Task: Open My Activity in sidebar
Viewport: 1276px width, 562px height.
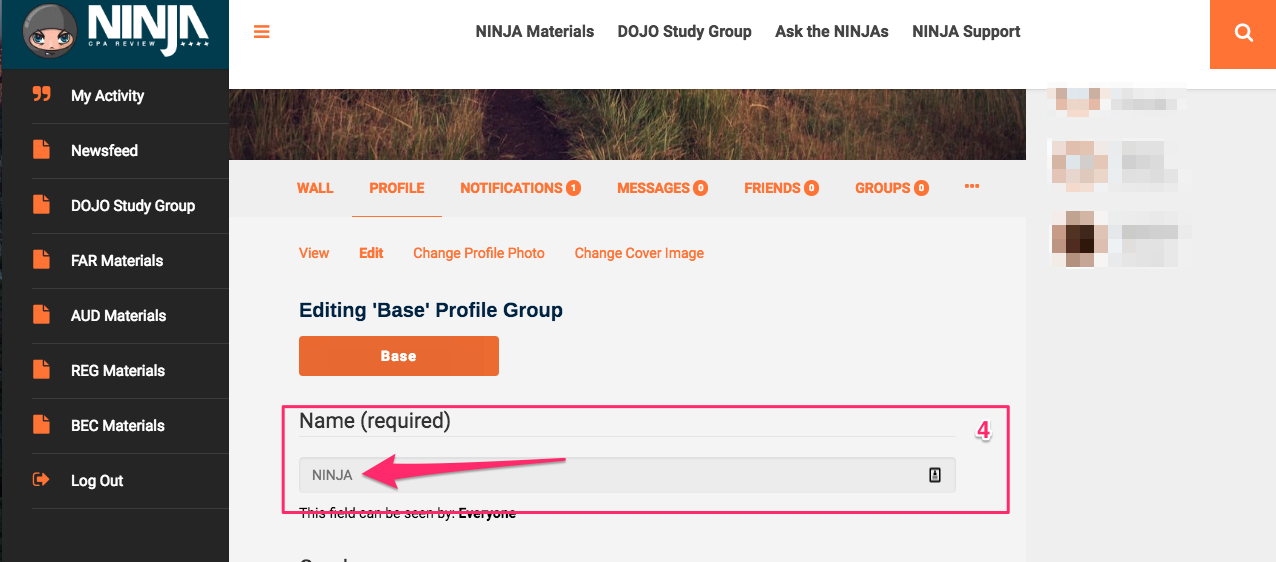Action: pos(108,96)
